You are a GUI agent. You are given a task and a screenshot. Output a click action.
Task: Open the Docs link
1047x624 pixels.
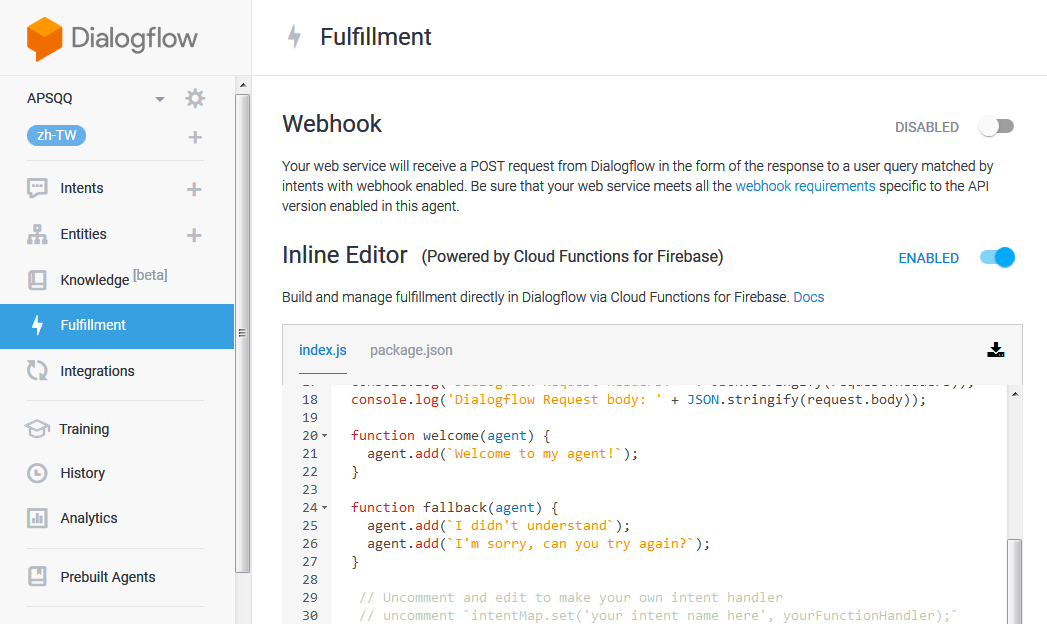click(x=809, y=297)
